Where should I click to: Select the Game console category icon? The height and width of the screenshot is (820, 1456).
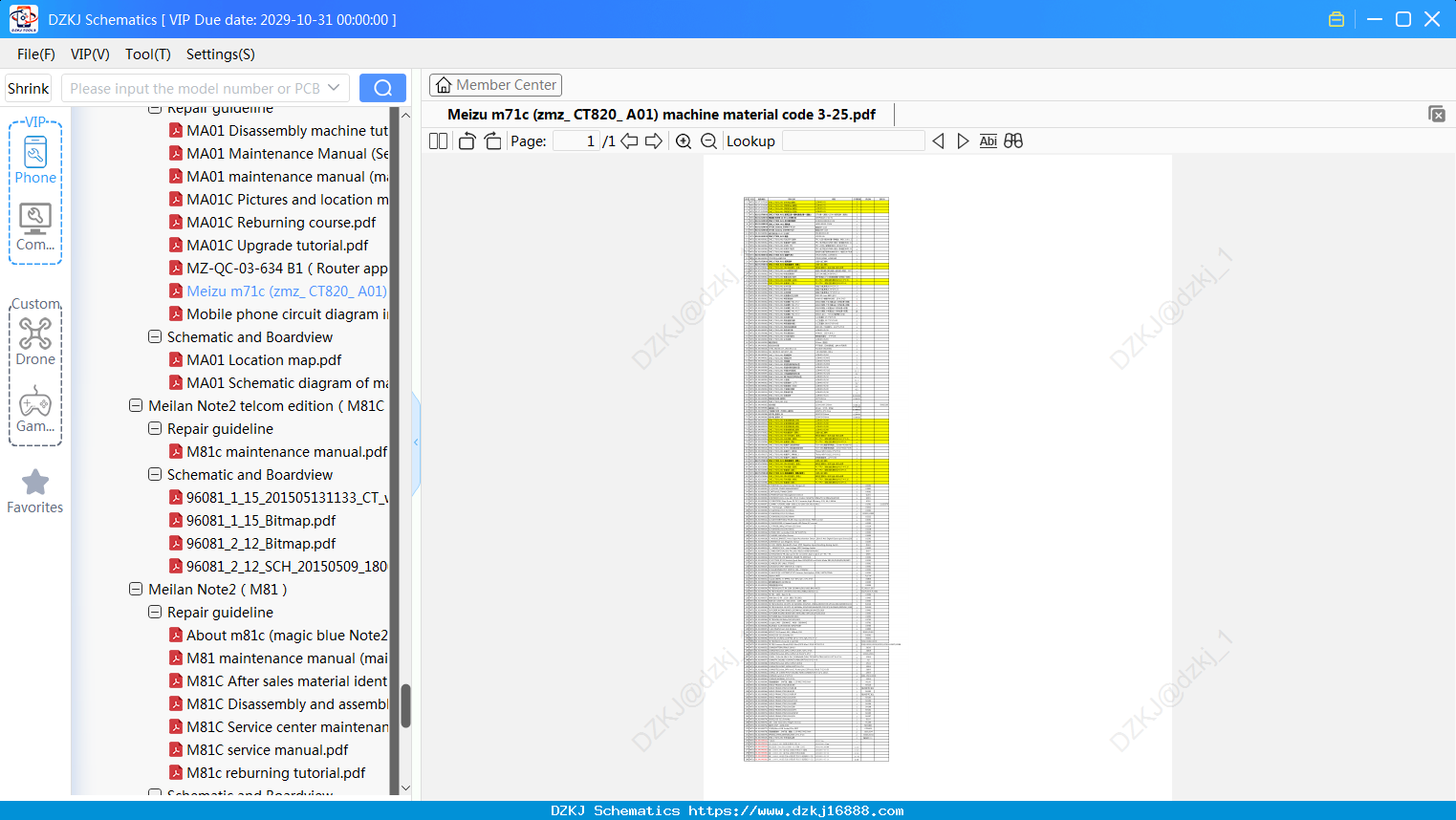pyautogui.click(x=35, y=409)
